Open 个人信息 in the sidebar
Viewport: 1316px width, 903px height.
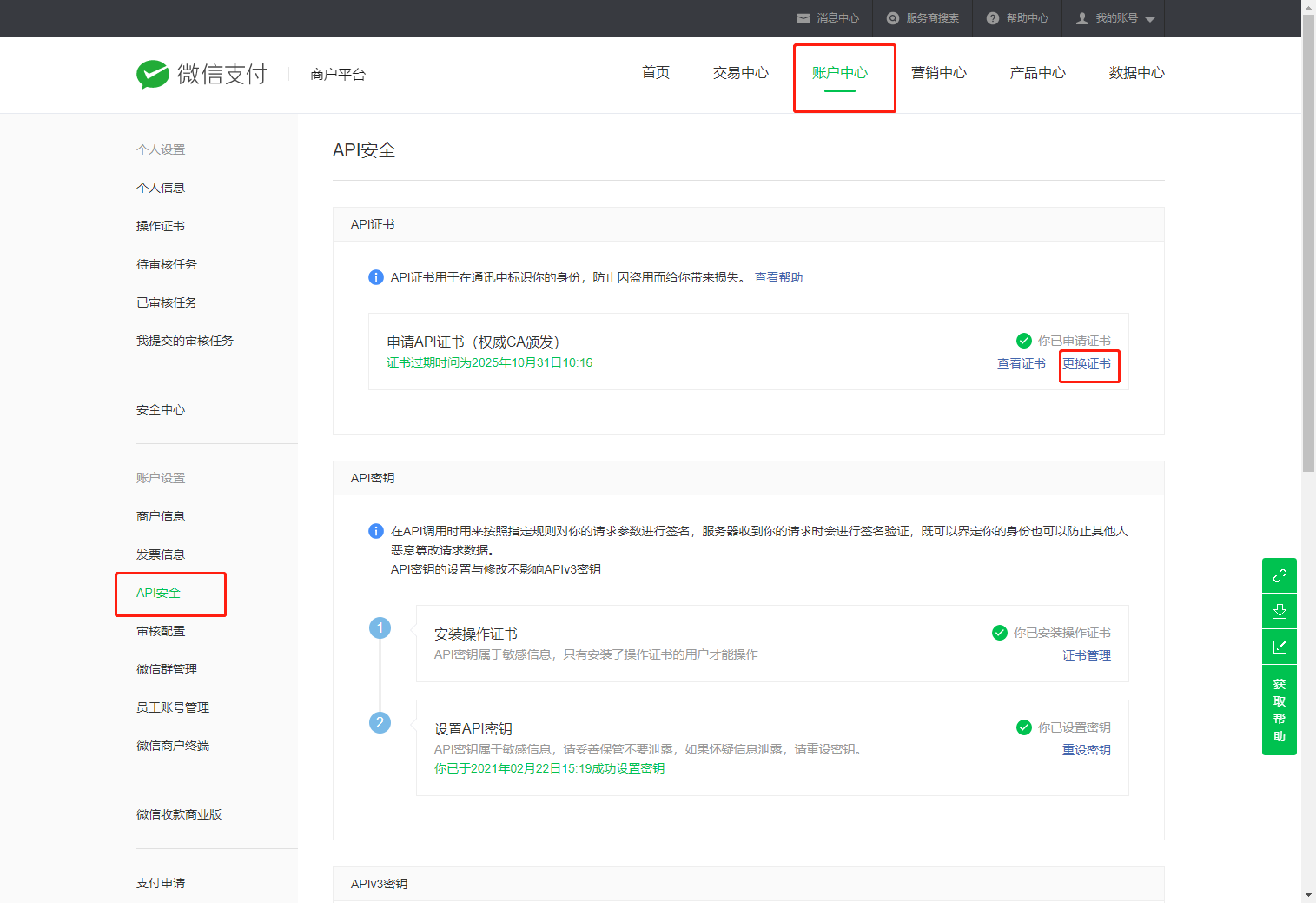pyautogui.click(x=161, y=188)
